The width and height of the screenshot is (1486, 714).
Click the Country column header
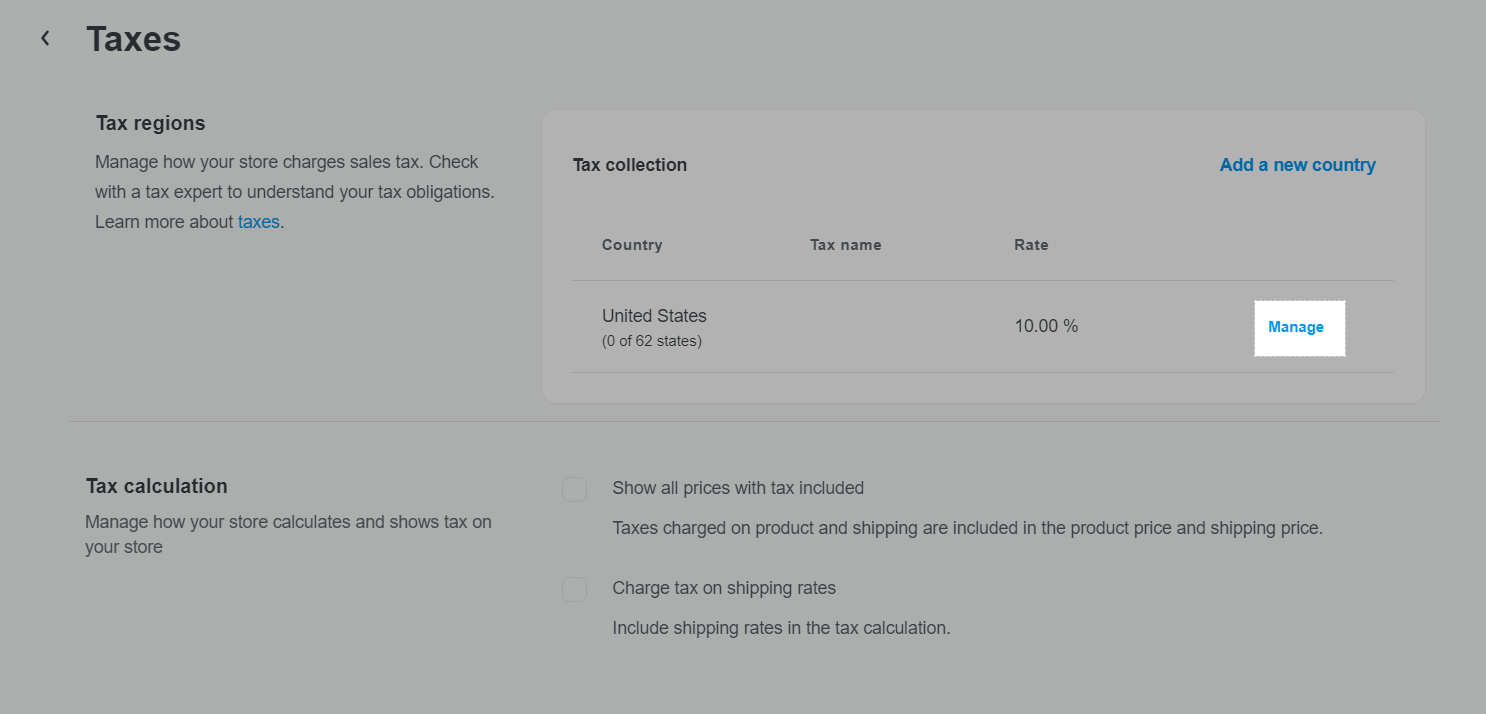[632, 245]
